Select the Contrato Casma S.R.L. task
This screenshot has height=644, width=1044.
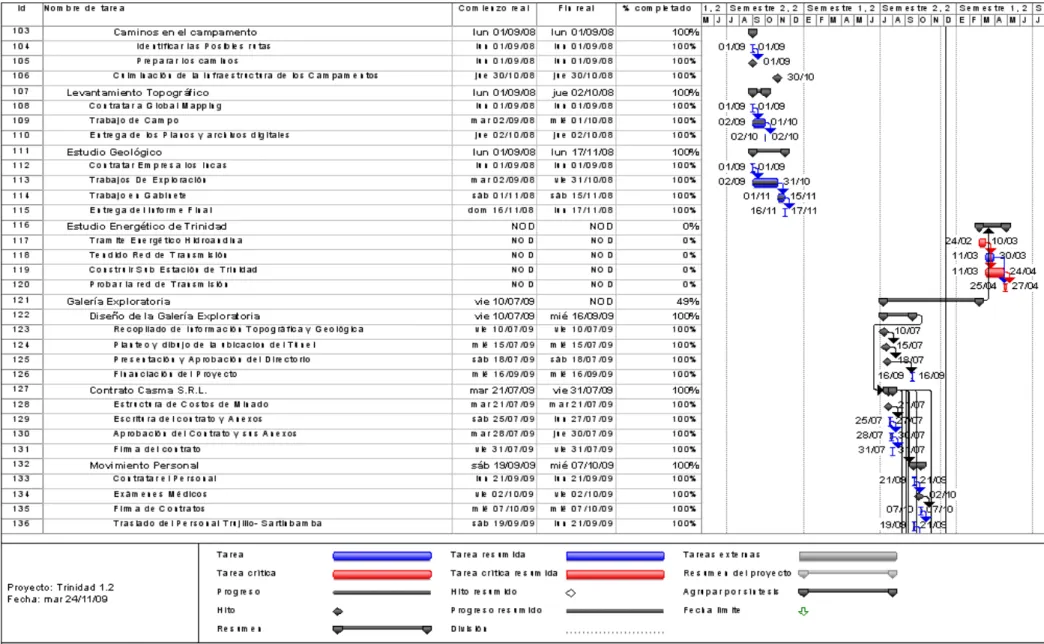148,390
